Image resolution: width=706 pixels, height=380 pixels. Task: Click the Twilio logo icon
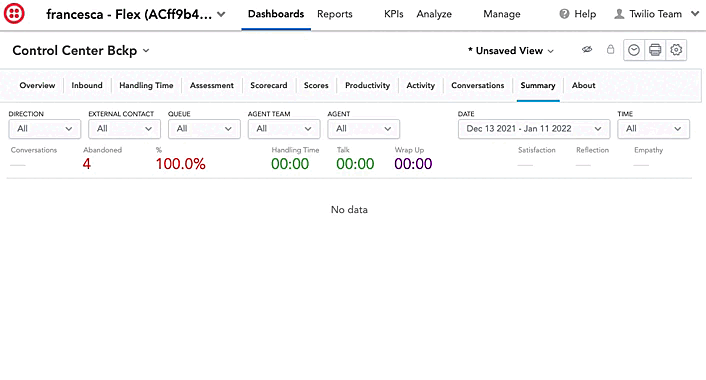14,14
